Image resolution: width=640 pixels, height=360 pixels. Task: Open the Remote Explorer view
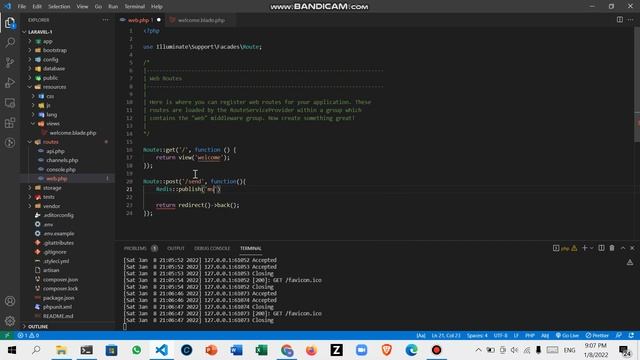[x=10, y=103]
